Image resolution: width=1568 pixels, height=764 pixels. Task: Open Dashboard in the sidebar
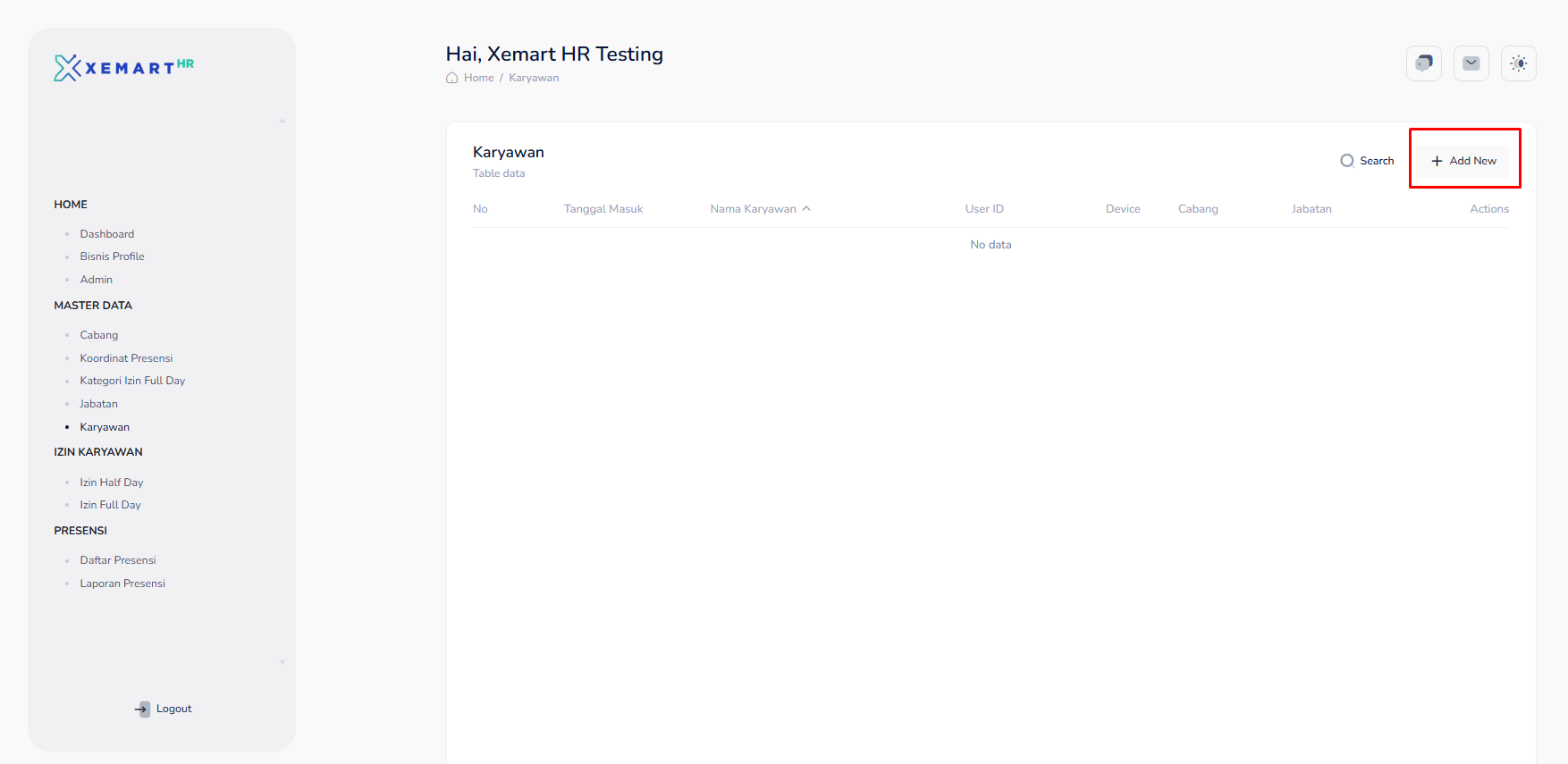(x=106, y=234)
